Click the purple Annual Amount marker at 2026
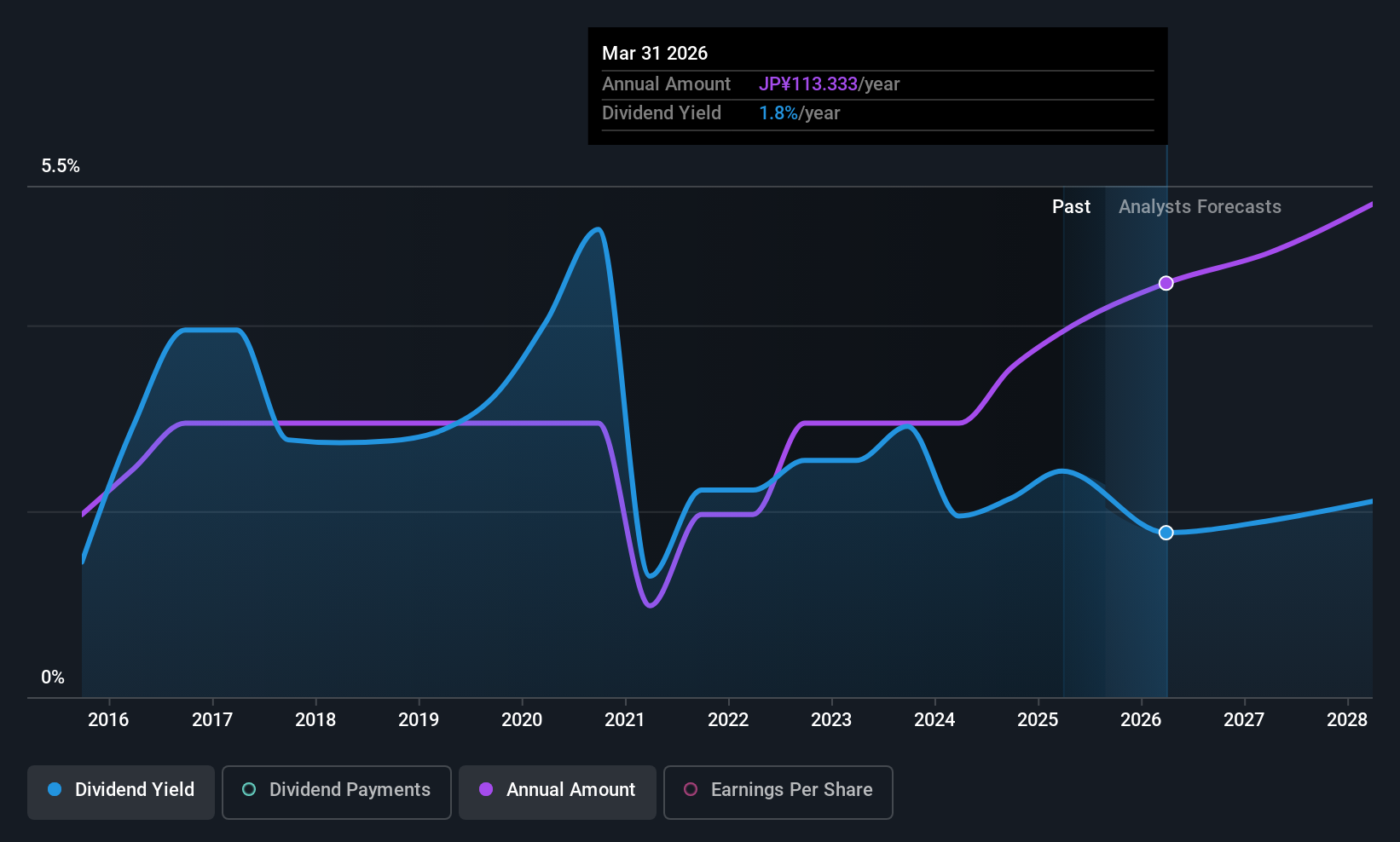Viewport: 1400px width, 842px height. (x=1166, y=283)
